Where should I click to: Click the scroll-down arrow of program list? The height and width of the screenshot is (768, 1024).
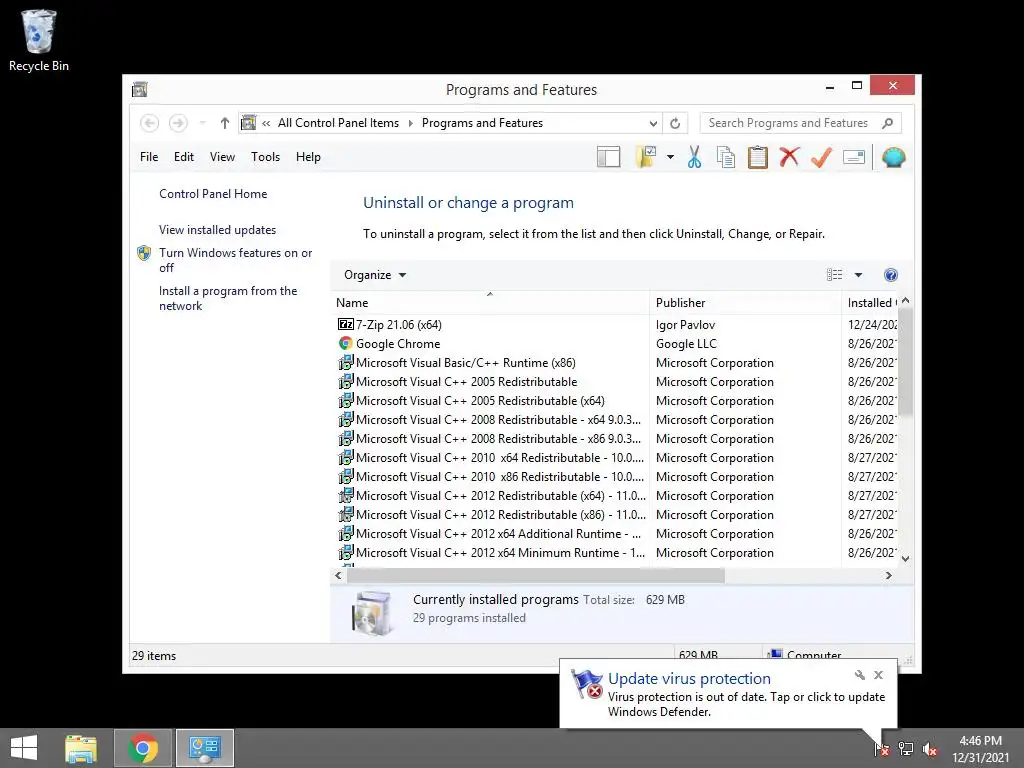coord(905,558)
